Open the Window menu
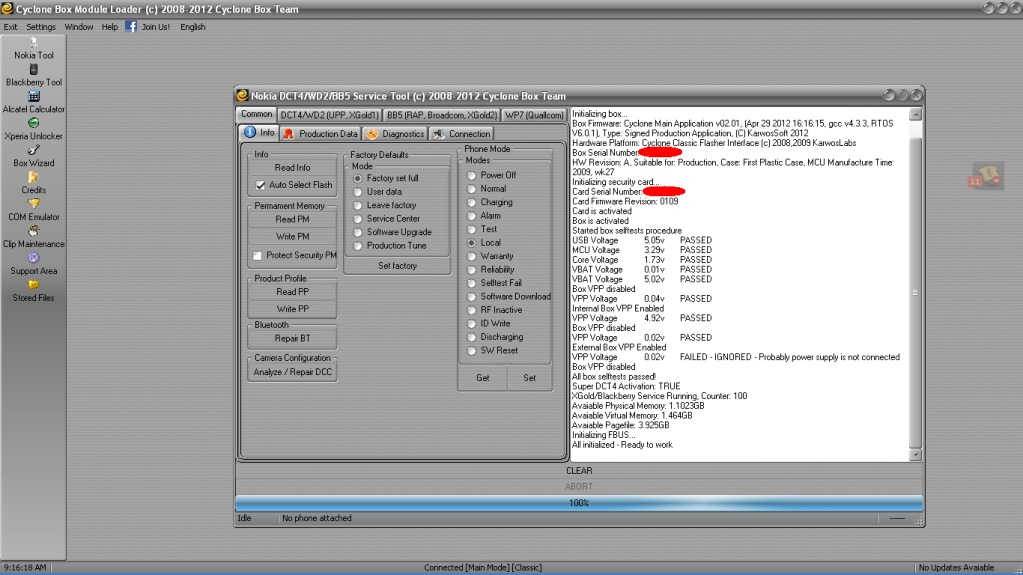This screenshot has height=575, width=1023. [79, 27]
